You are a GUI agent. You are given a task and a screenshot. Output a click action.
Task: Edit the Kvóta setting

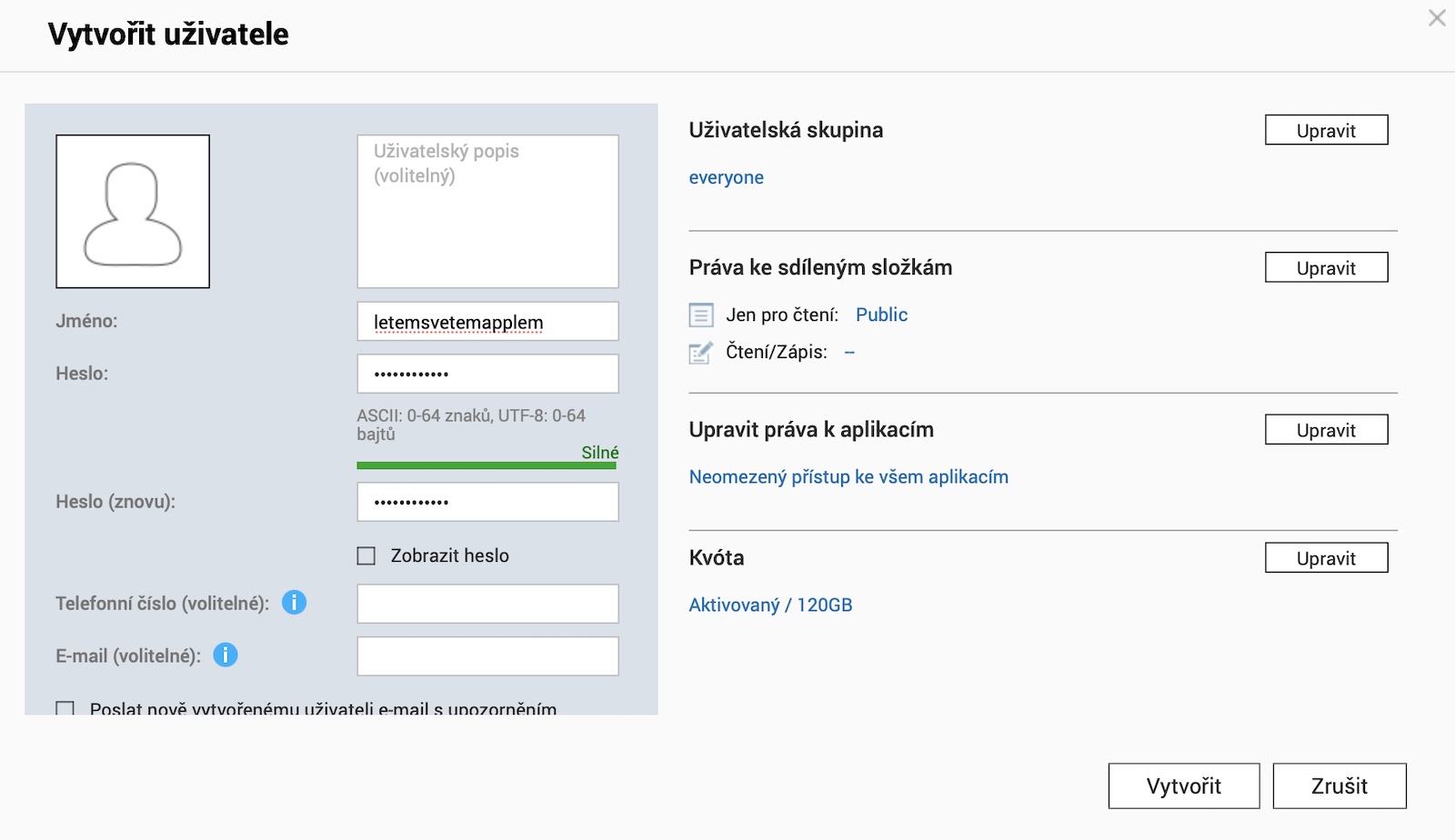tap(1326, 558)
